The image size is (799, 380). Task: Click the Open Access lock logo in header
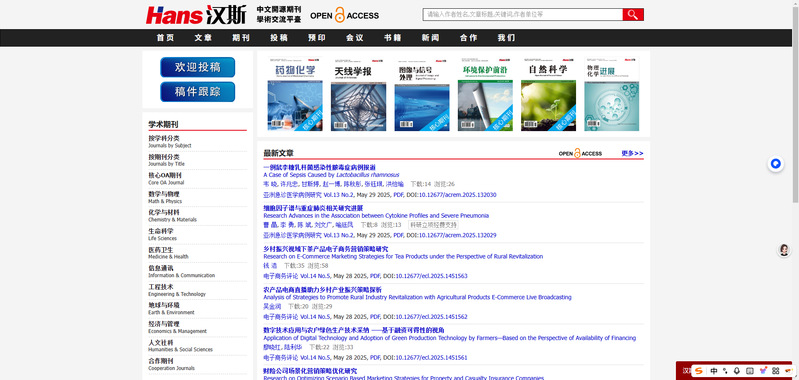pyautogui.click(x=344, y=15)
